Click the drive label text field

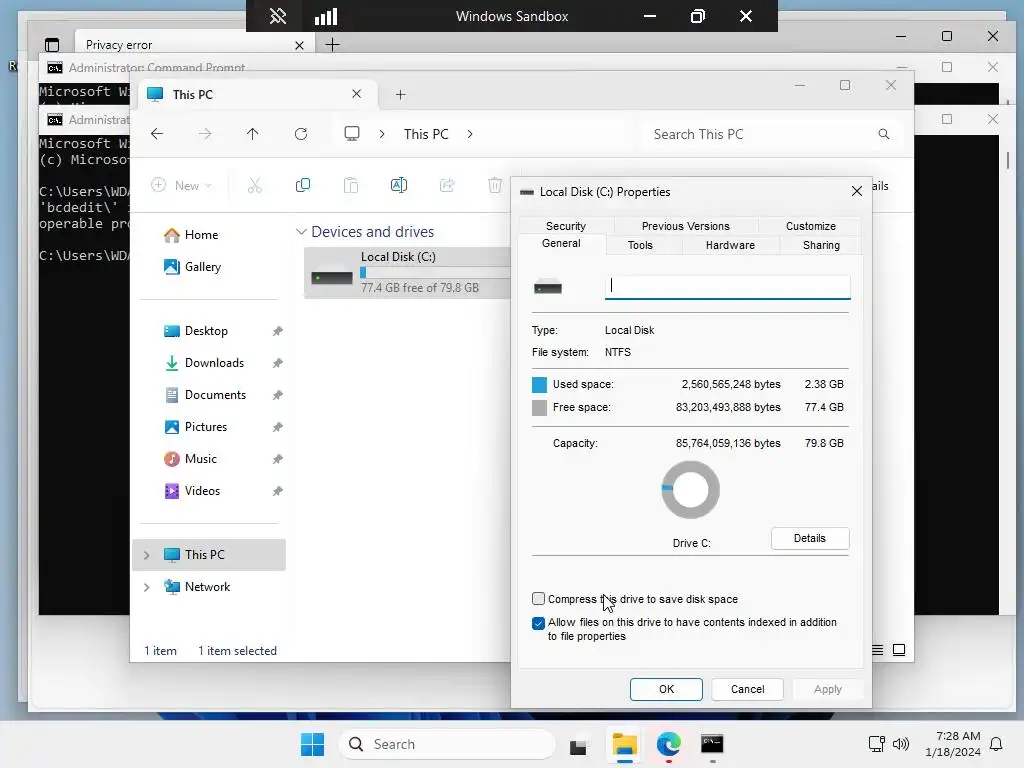pyautogui.click(x=728, y=287)
